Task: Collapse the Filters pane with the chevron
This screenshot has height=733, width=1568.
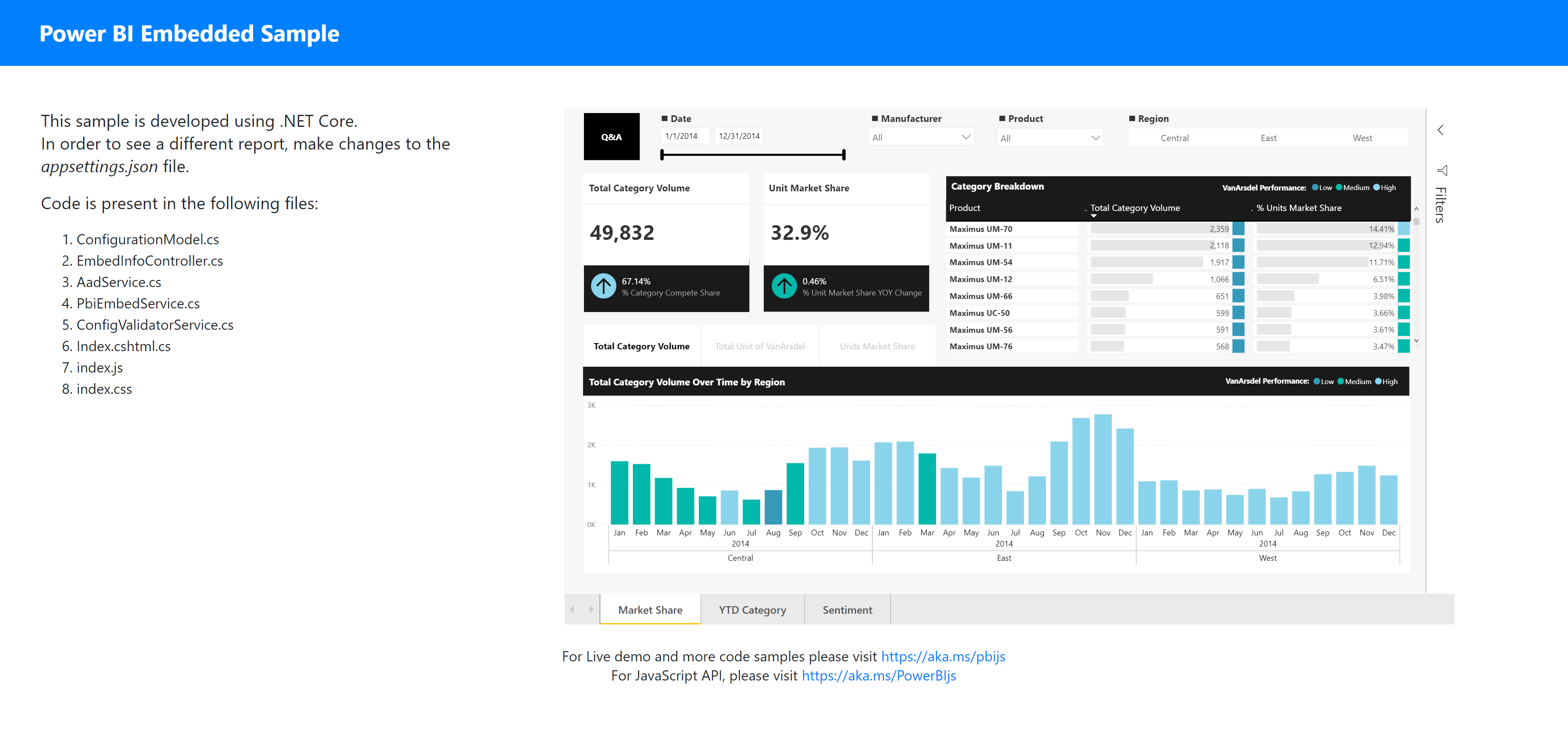Action: point(1440,130)
